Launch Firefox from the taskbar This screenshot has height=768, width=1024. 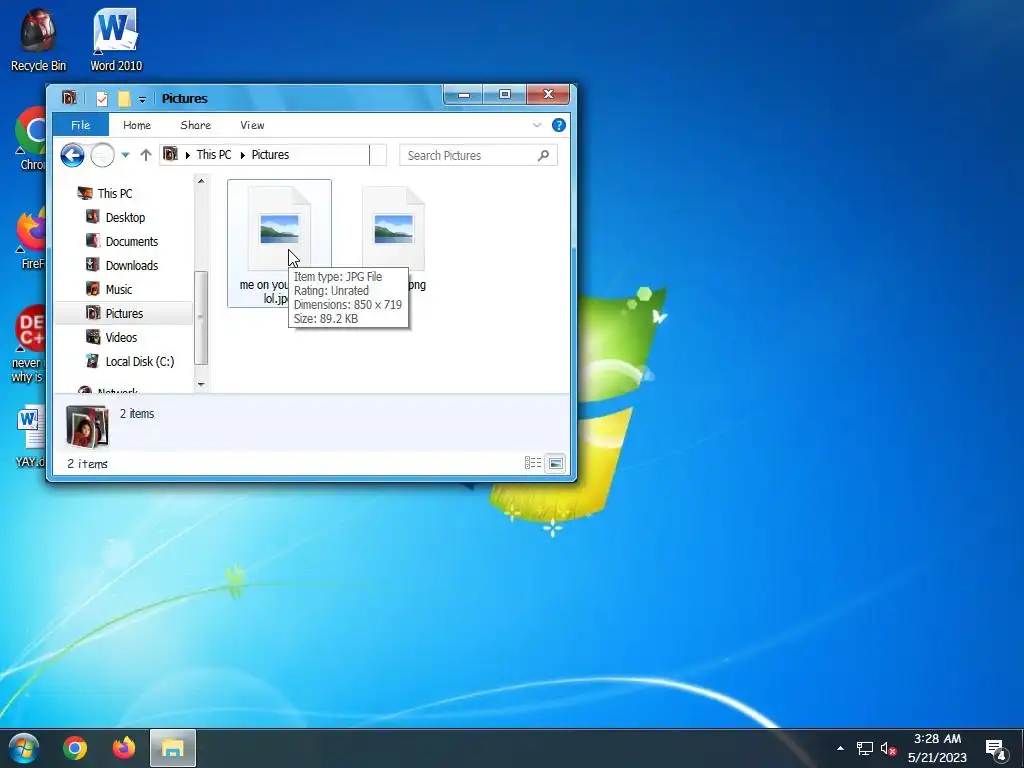pos(124,748)
